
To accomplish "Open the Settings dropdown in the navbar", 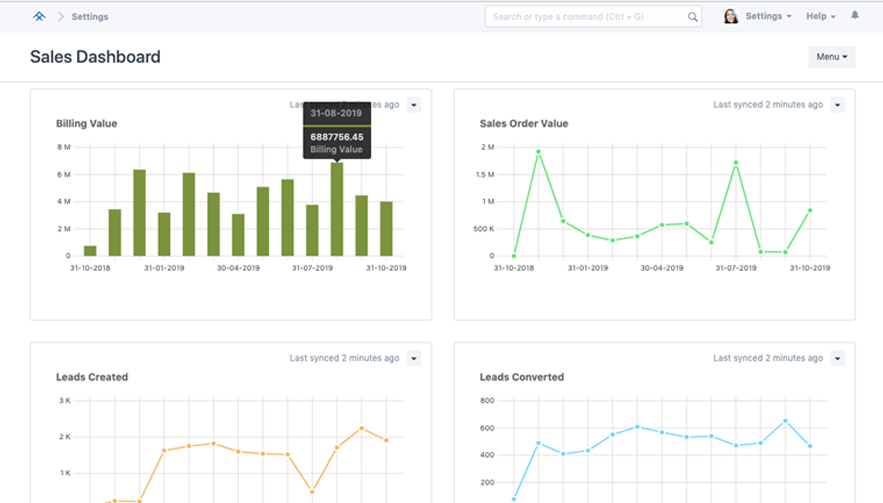I will point(768,17).
